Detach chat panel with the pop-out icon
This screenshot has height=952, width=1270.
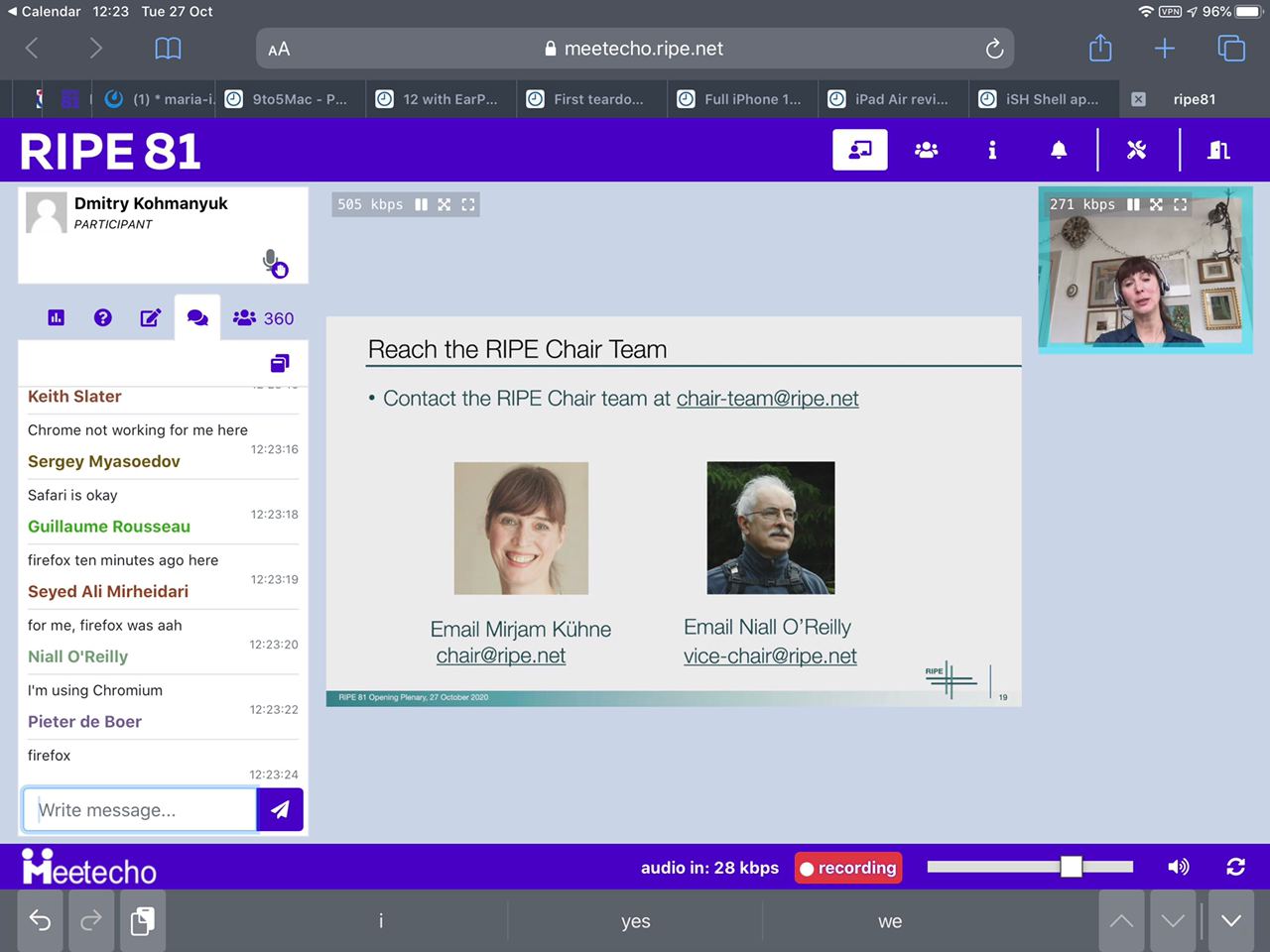point(280,363)
